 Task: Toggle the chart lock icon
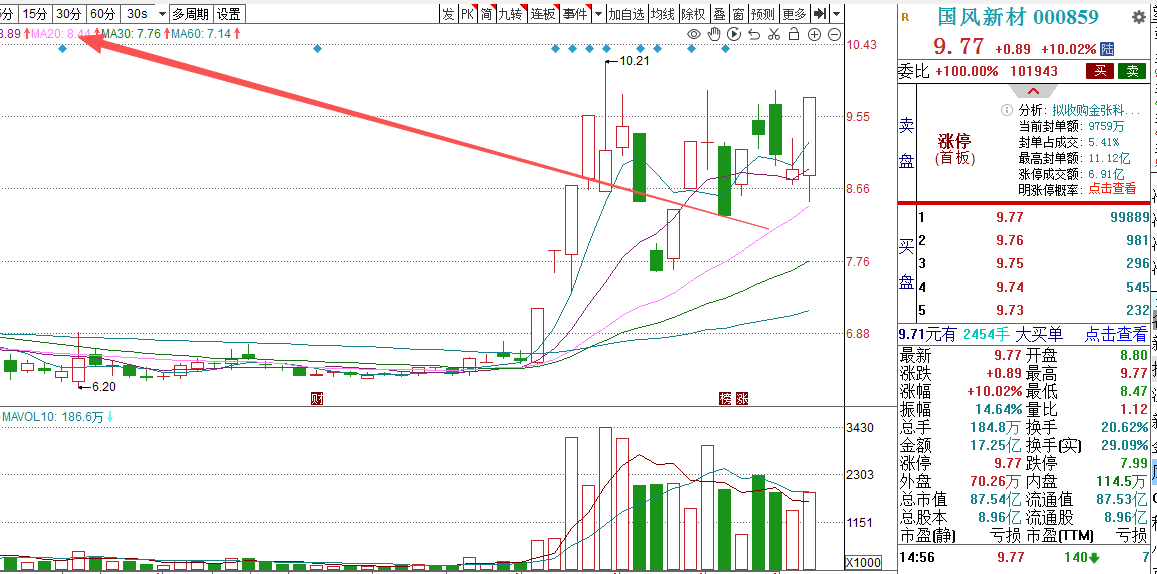794,34
